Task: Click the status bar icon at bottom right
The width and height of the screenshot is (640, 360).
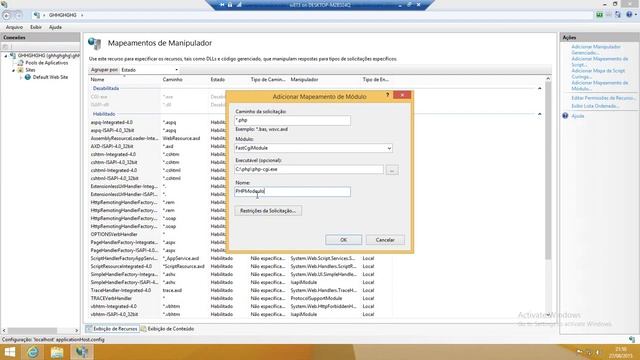Action: tap(632, 340)
